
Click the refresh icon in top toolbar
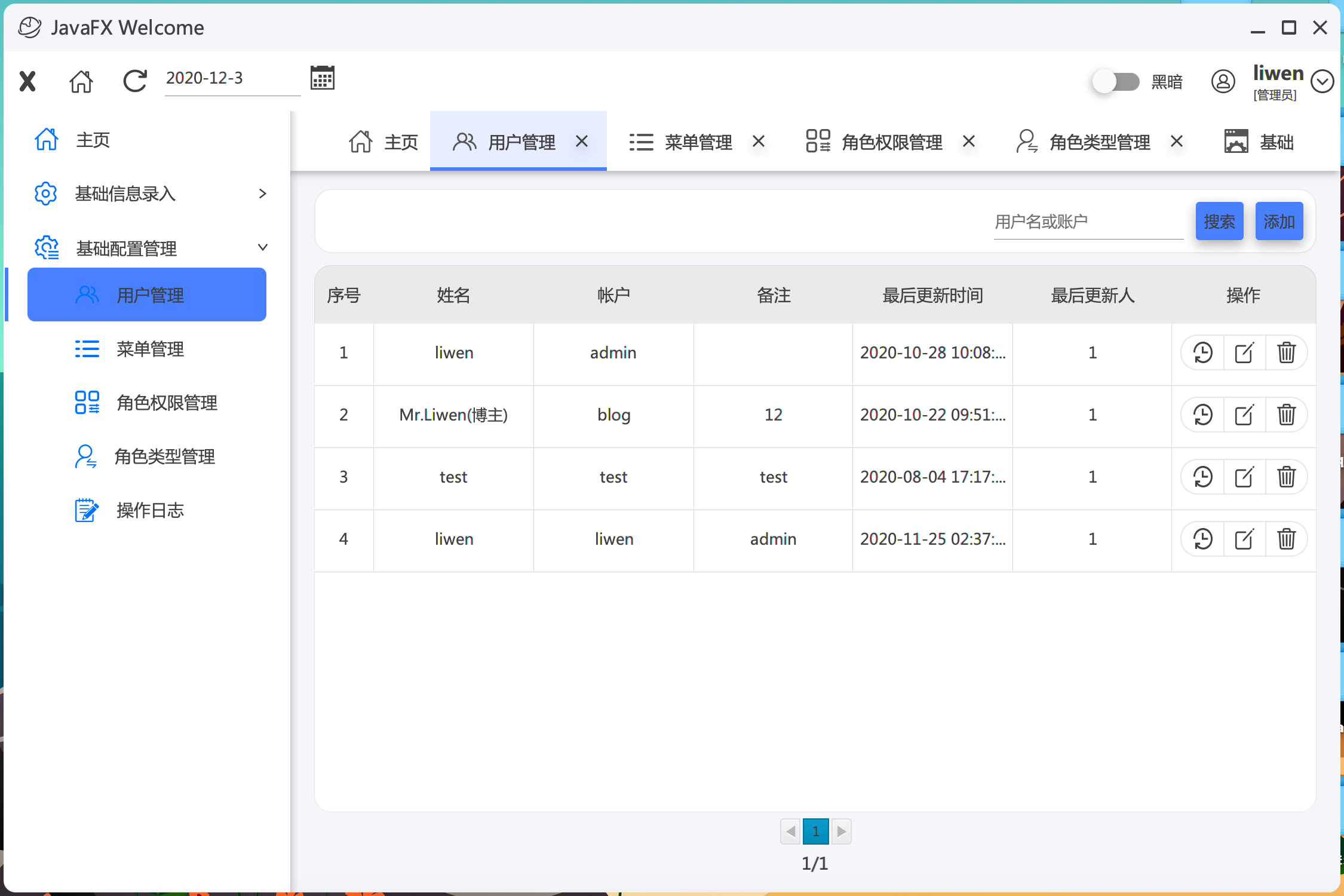coord(135,81)
